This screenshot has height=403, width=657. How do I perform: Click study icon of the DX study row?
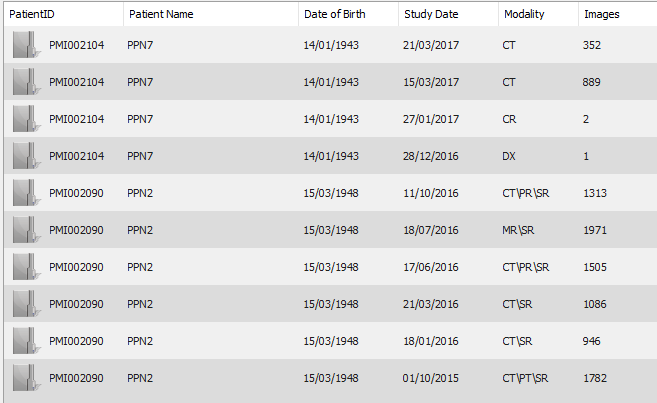26,156
